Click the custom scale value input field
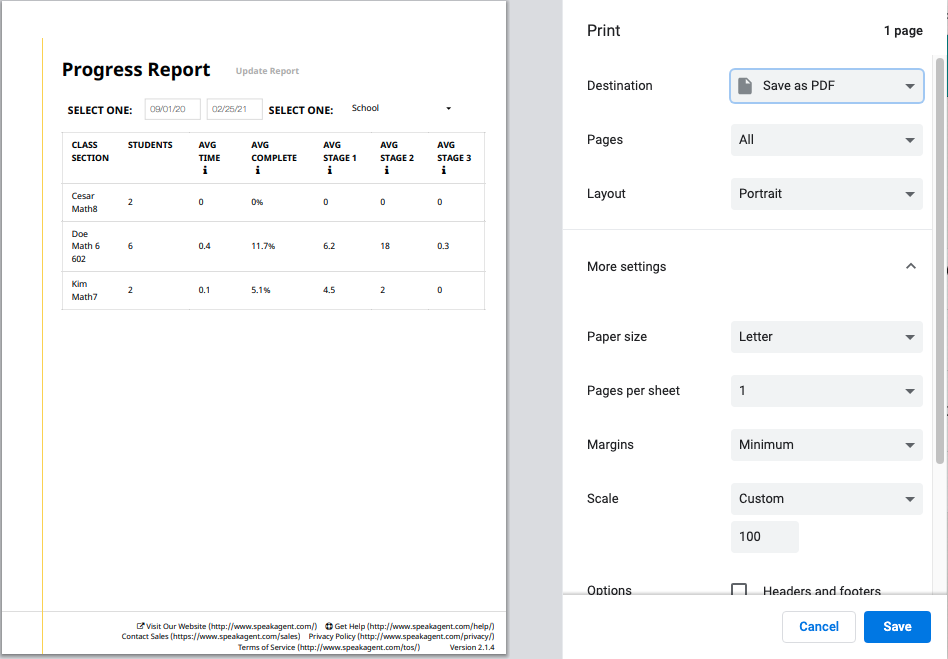This screenshot has height=659, width=948. pos(764,537)
